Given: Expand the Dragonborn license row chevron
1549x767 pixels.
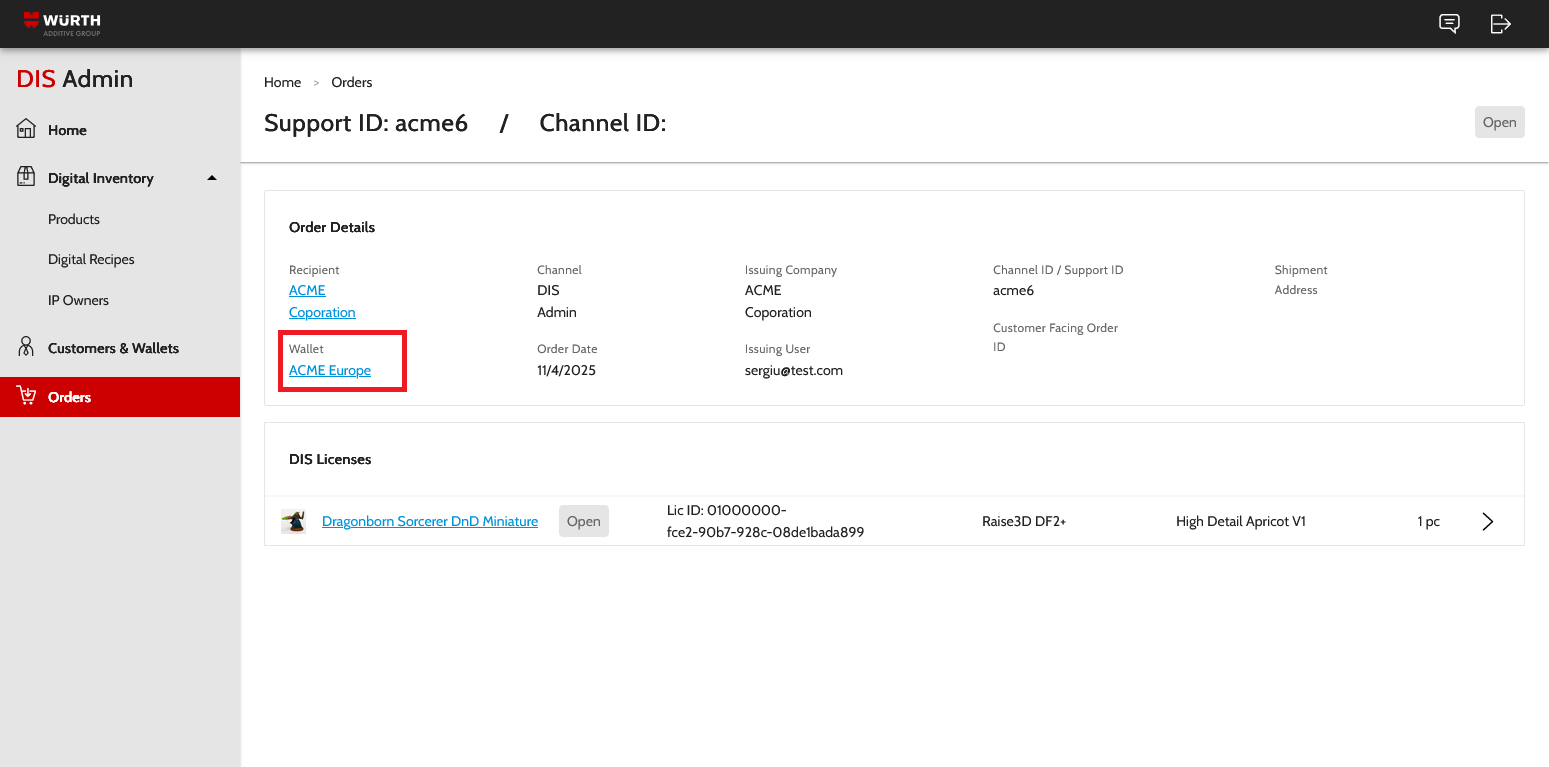Looking at the screenshot, I should pyautogui.click(x=1487, y=521).
